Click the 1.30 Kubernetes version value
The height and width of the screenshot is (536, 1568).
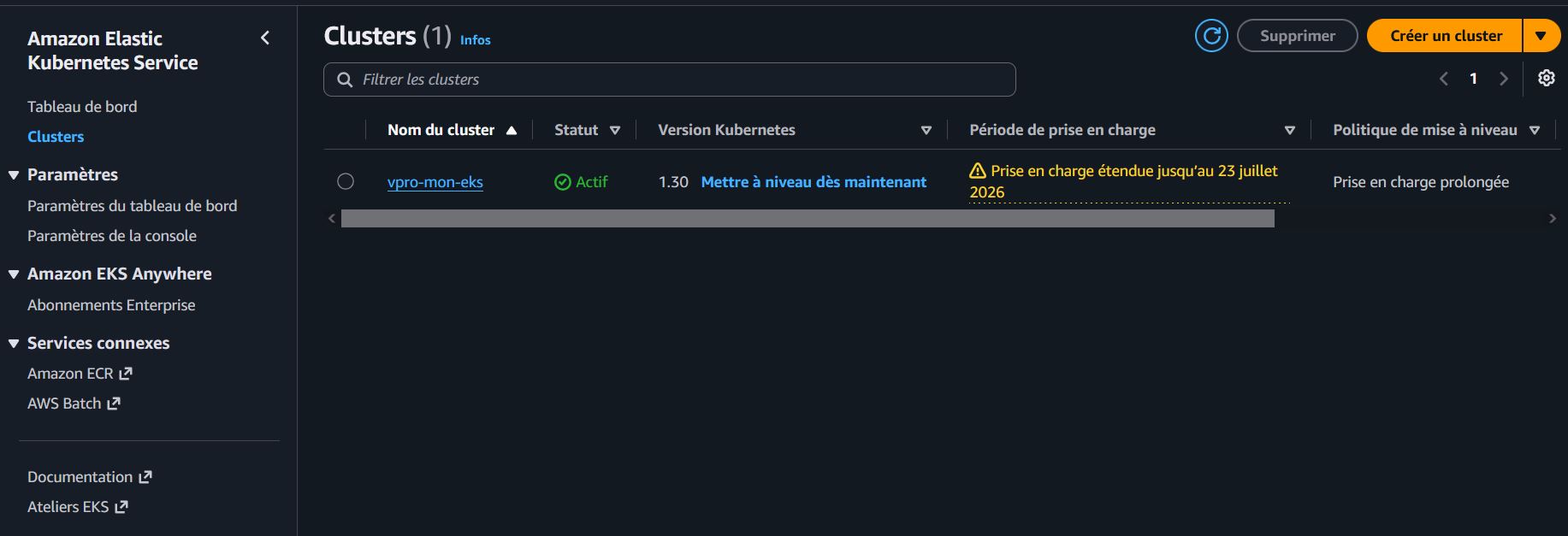point(673,182)
